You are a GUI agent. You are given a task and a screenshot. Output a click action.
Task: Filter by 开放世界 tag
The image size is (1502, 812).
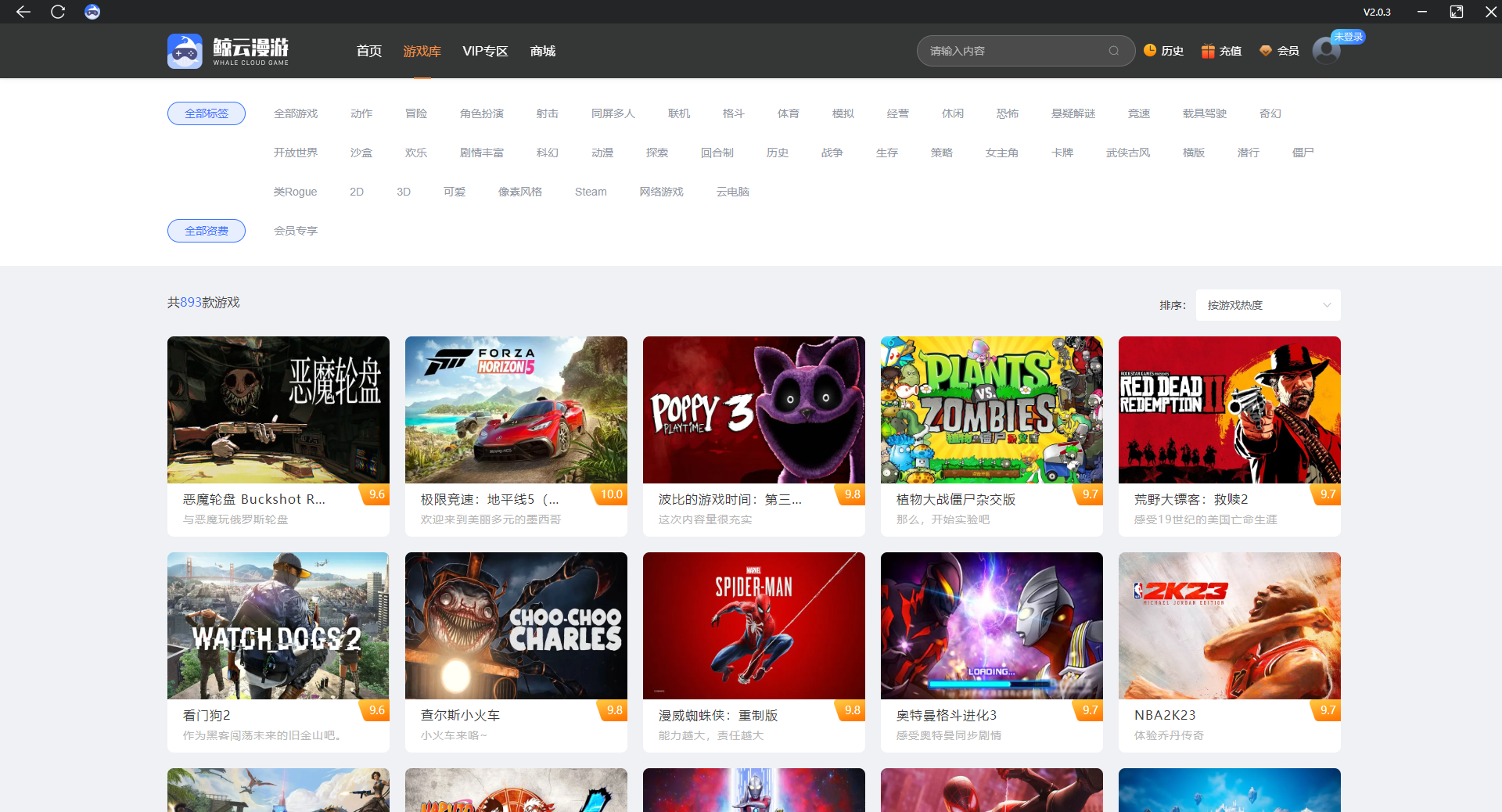click(x=296, y=153)
